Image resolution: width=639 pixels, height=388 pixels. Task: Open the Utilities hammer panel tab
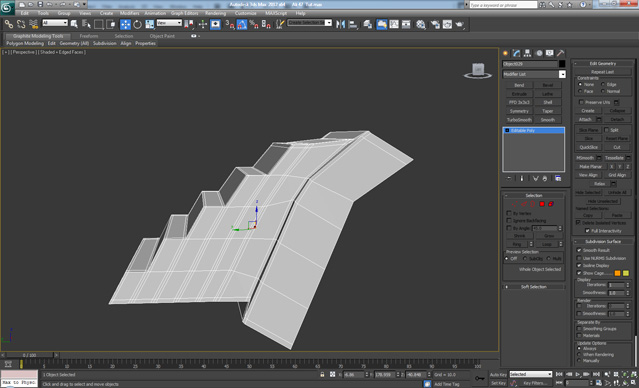click(561, 53)
